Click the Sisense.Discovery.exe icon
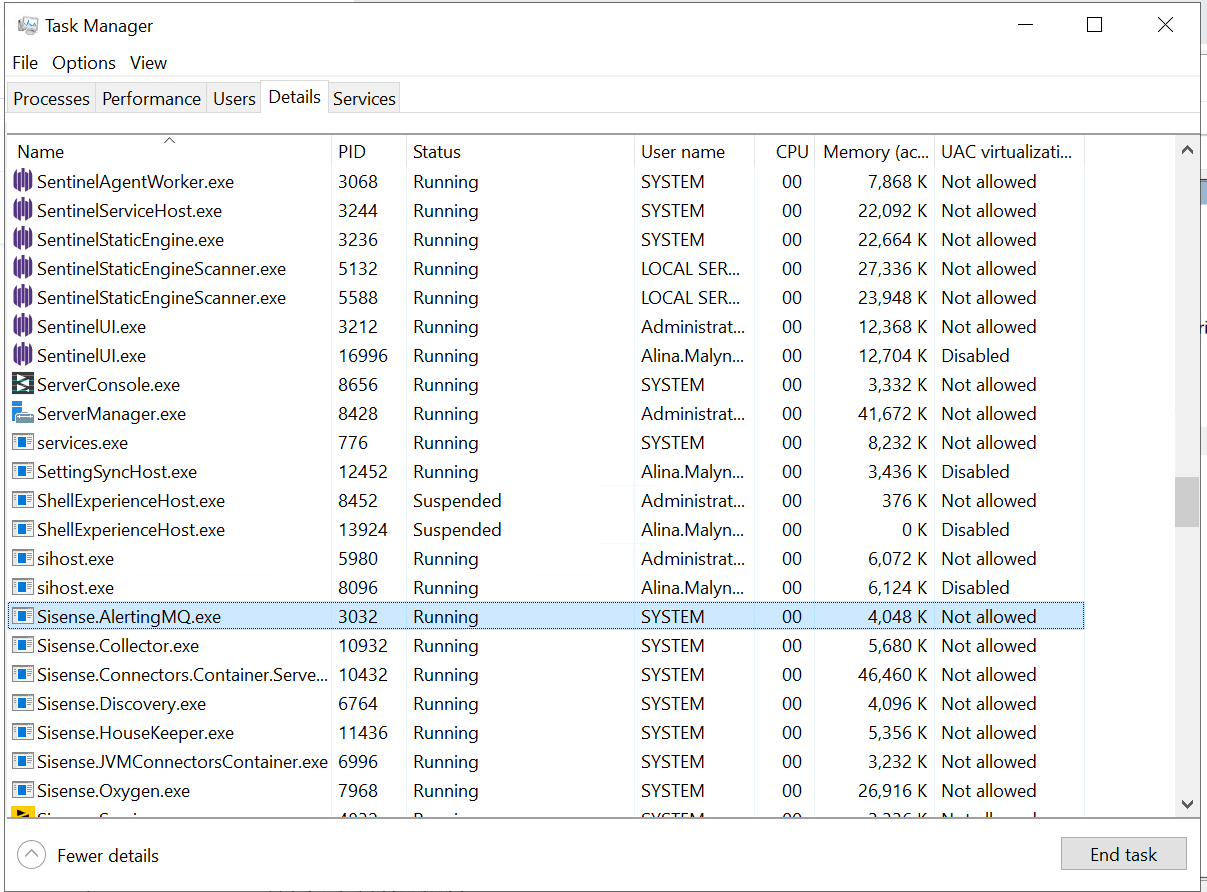This screenshot has height=892, width=1207. click(22, 703)
